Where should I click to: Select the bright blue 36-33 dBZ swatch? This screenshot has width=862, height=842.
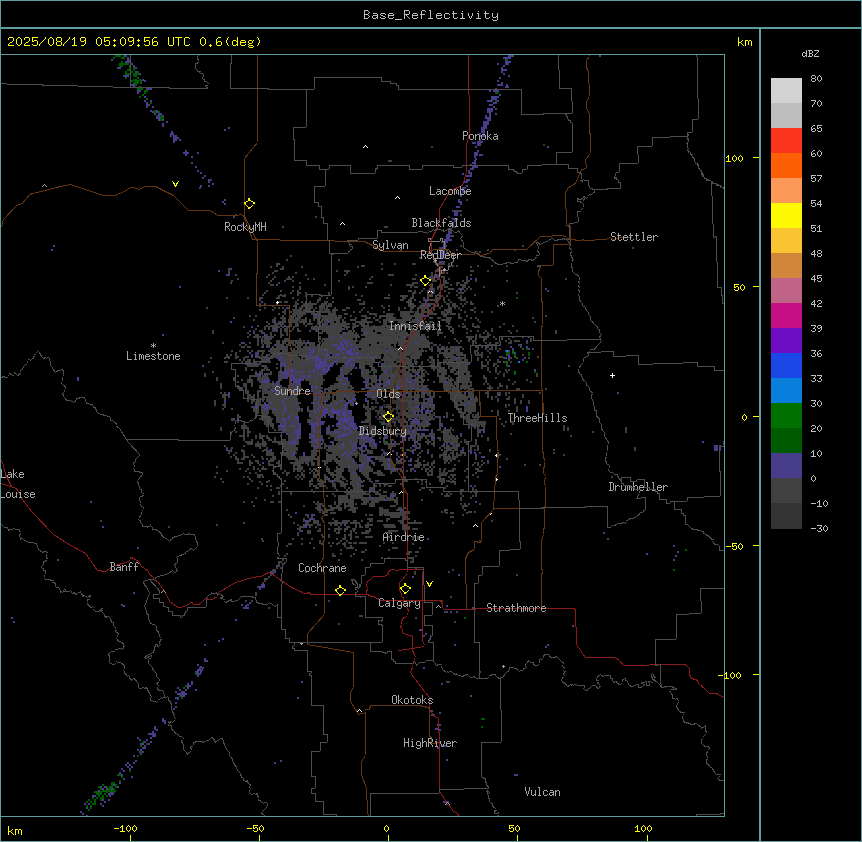[786, 365]
